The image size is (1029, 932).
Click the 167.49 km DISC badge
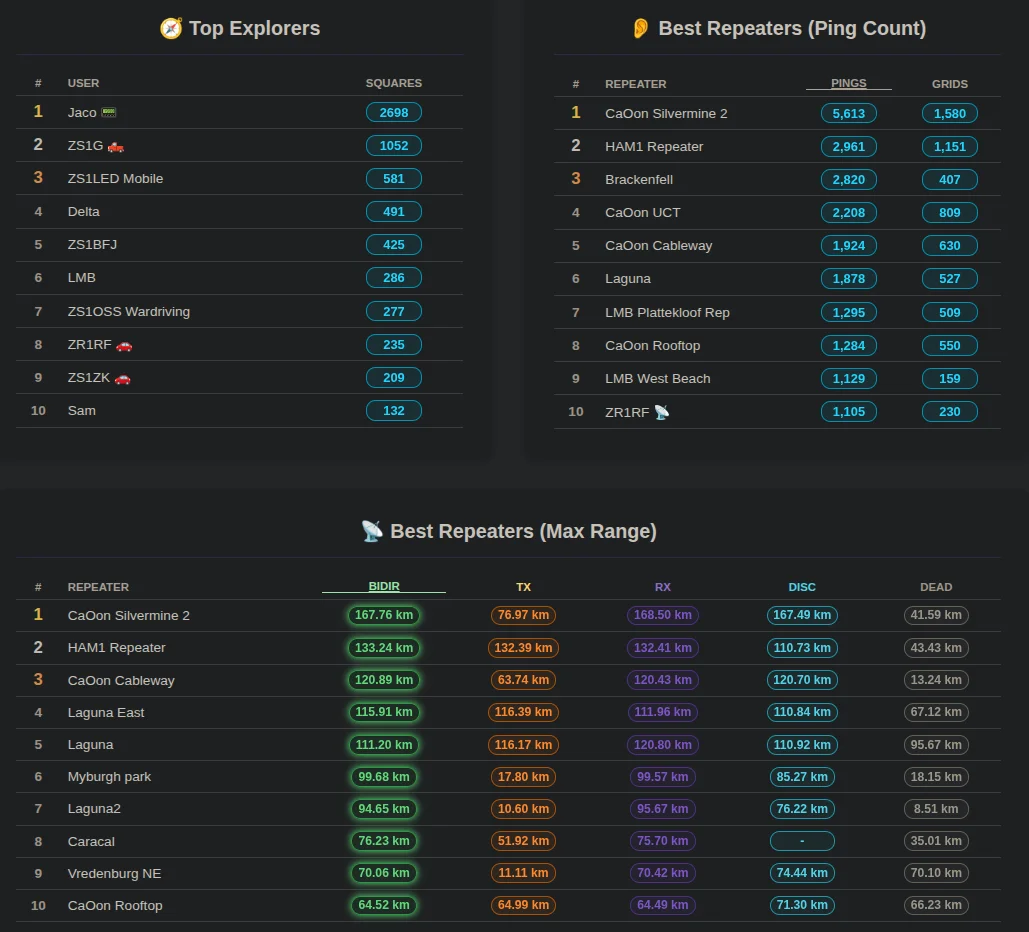(x=802, y=615)
